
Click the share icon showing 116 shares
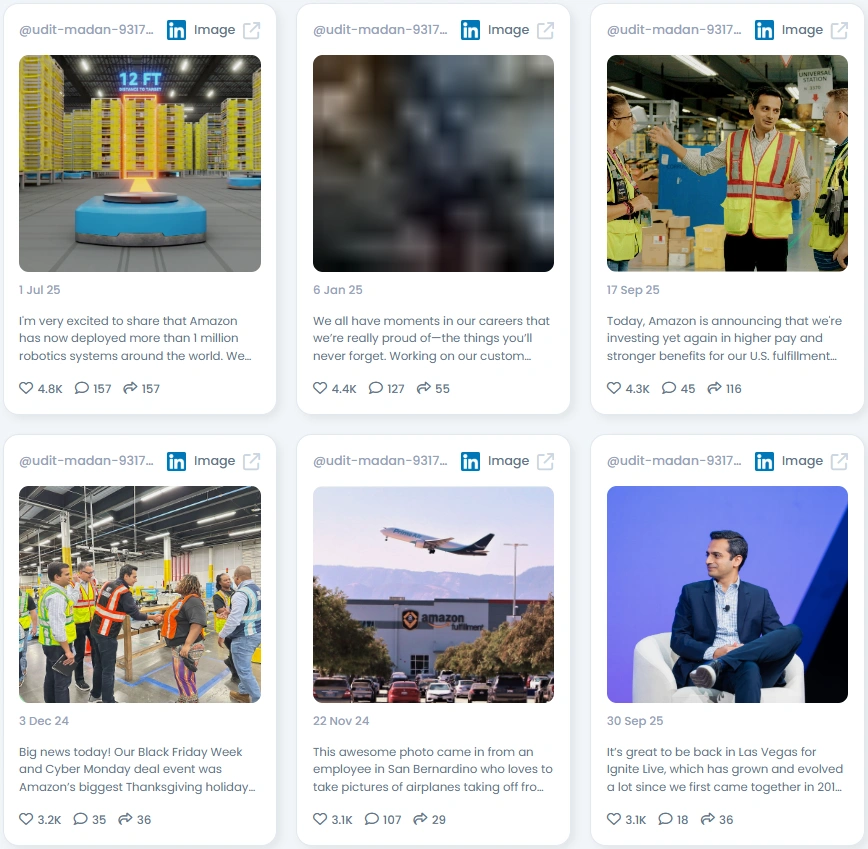(x=714, y=388)
